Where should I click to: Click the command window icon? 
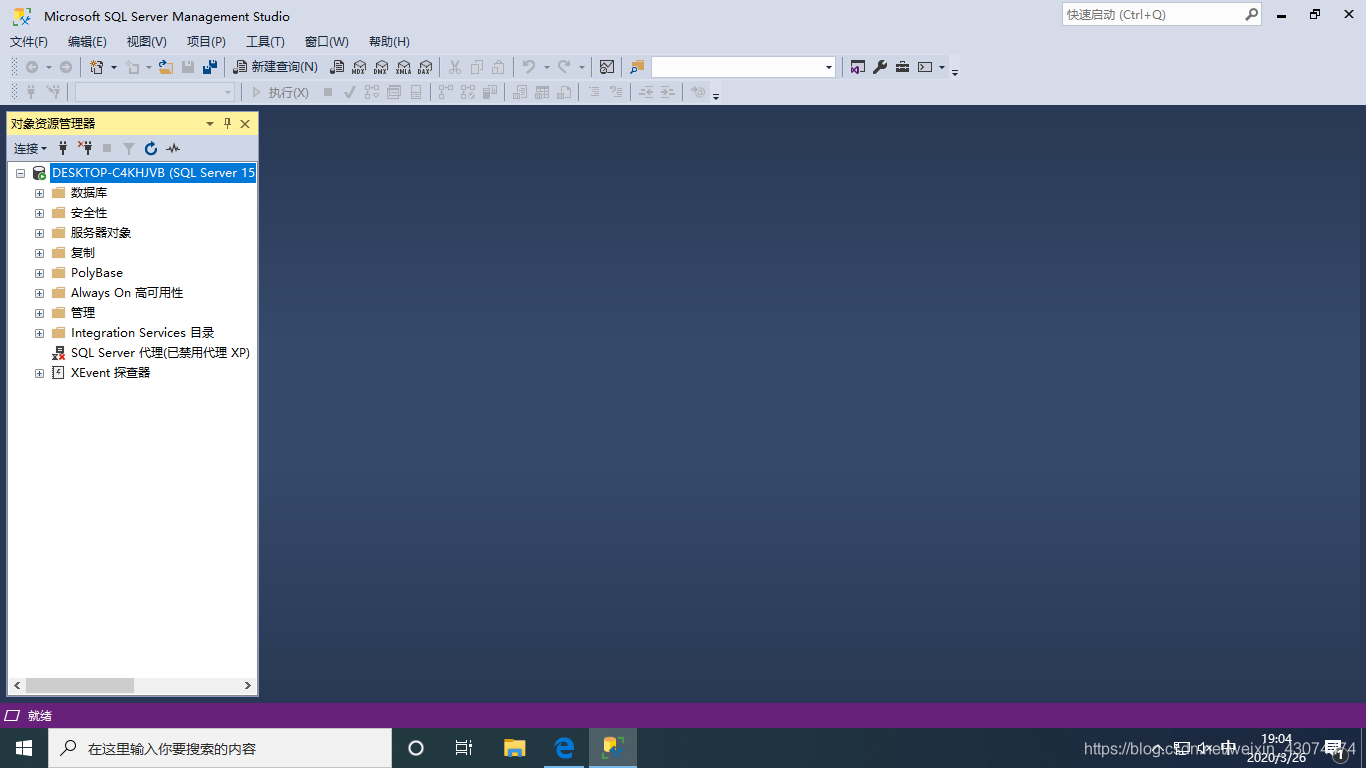(x=925, y=67)
